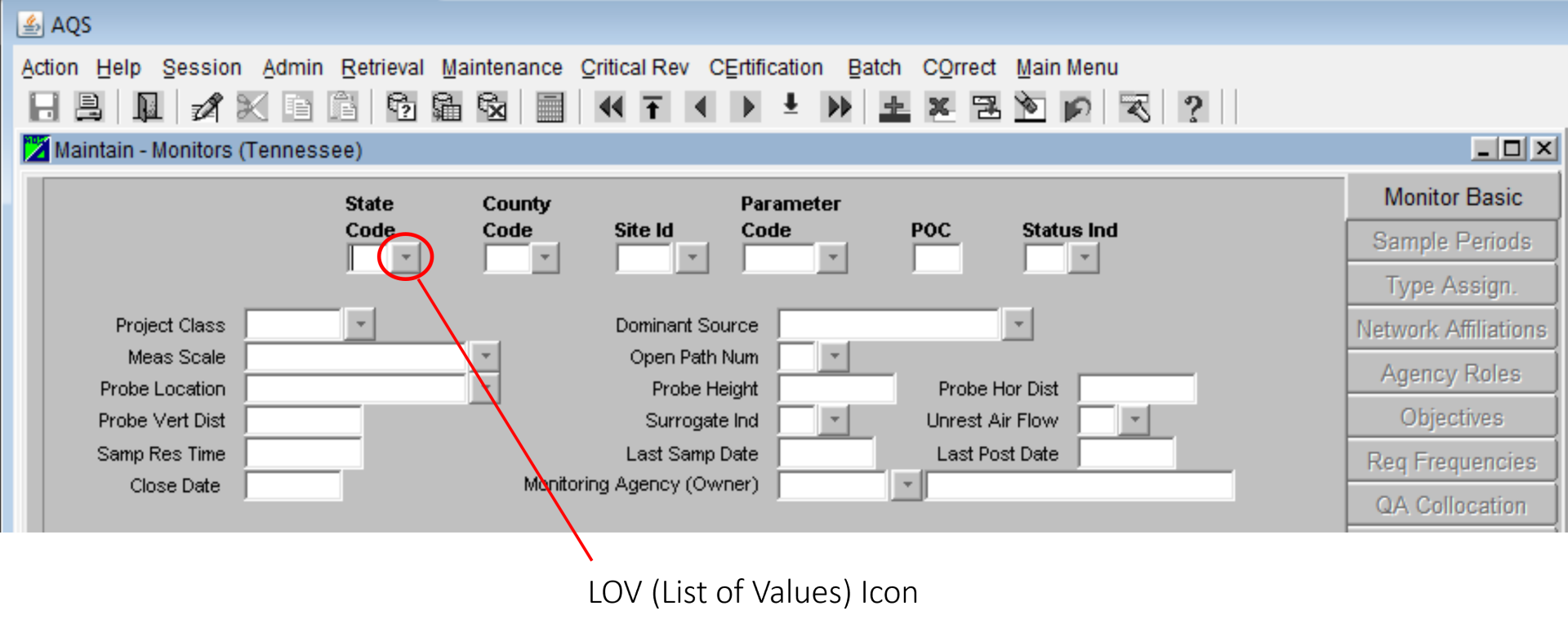Open the Maintenance menu
This screenshot has height=633, width=1568.
click(501, 68)
